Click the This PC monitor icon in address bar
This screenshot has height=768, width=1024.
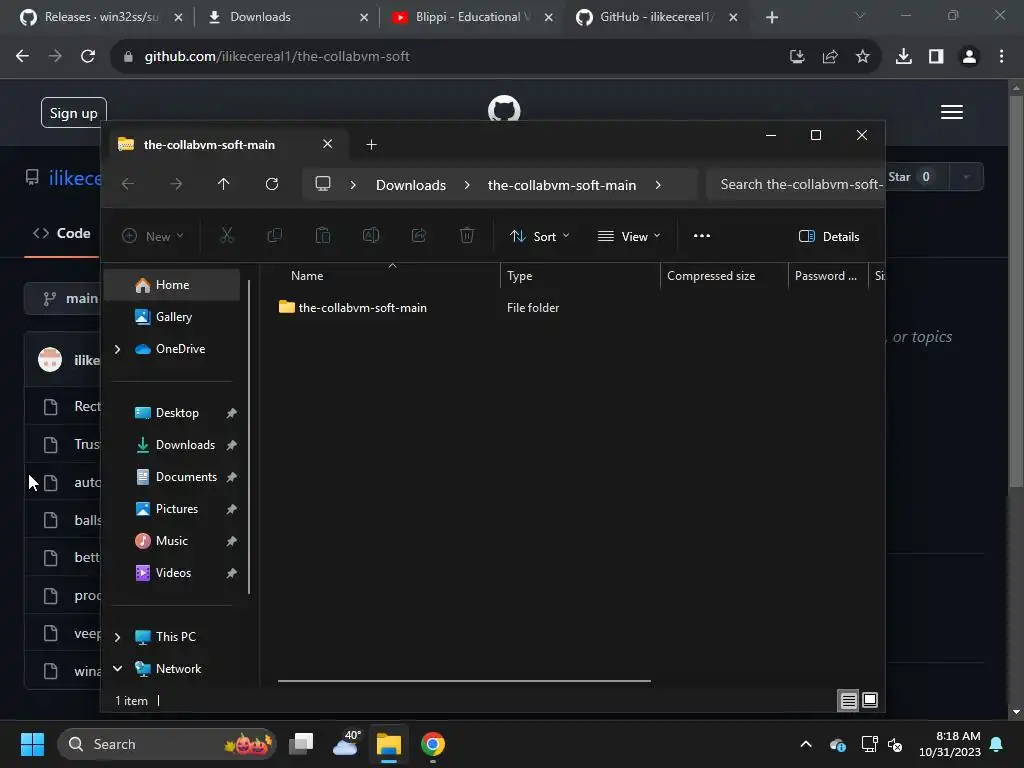323,184
